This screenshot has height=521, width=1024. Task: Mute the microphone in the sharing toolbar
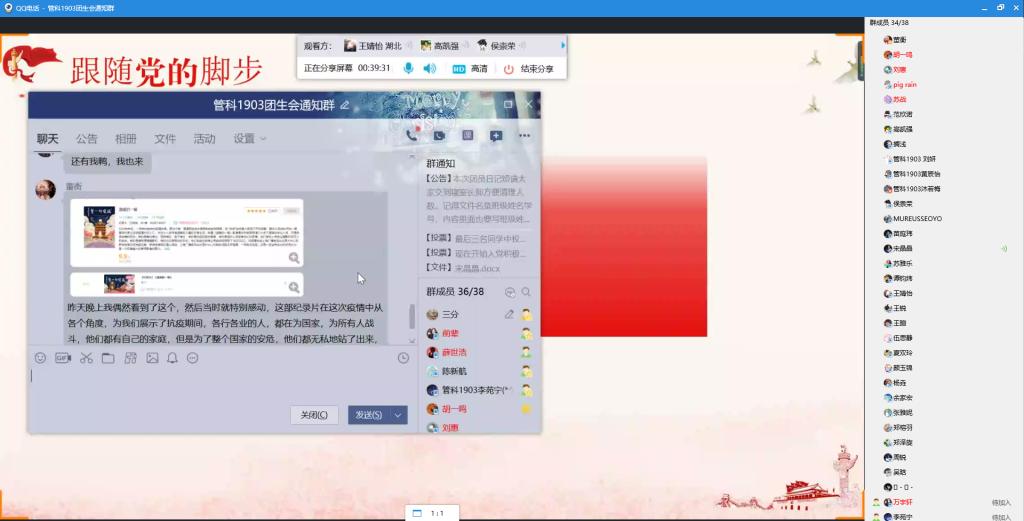coord(408,69)
